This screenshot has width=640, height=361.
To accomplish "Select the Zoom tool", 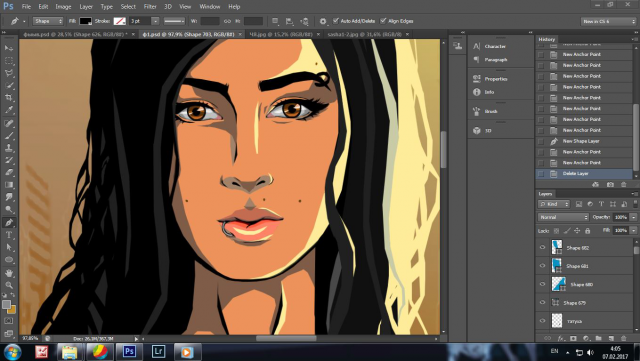I will point(9,285).
